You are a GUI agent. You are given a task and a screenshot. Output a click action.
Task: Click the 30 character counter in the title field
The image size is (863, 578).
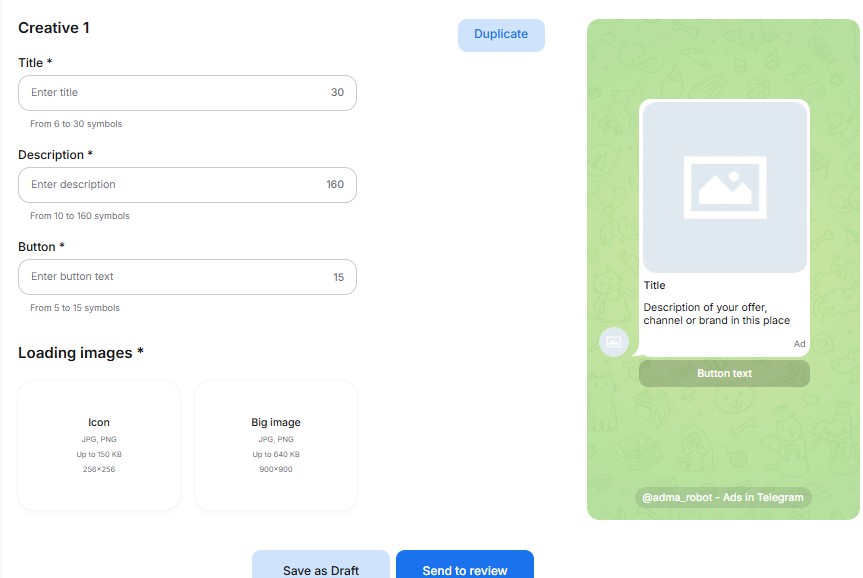pyautogui.click(x=337, y=93)
